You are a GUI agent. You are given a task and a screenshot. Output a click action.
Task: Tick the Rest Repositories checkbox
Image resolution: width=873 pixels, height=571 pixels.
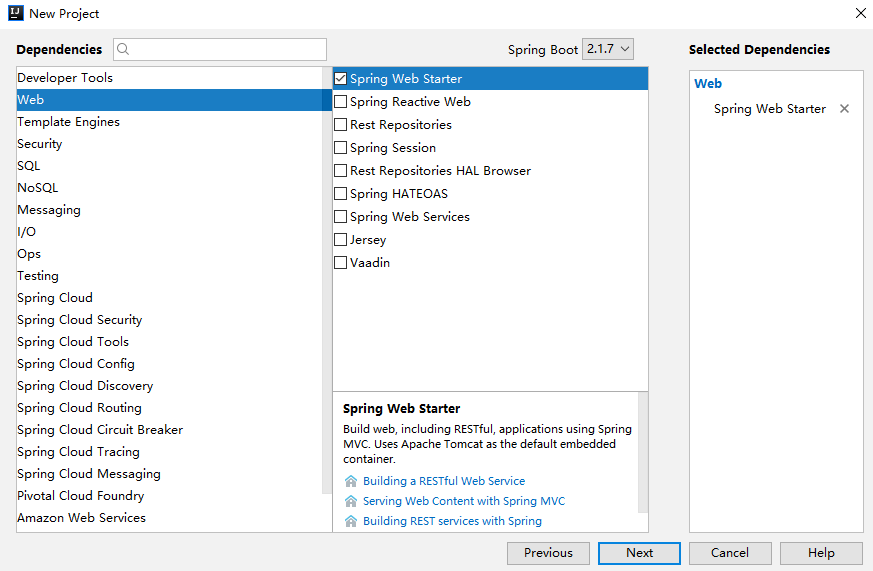[x=341, y=125]
